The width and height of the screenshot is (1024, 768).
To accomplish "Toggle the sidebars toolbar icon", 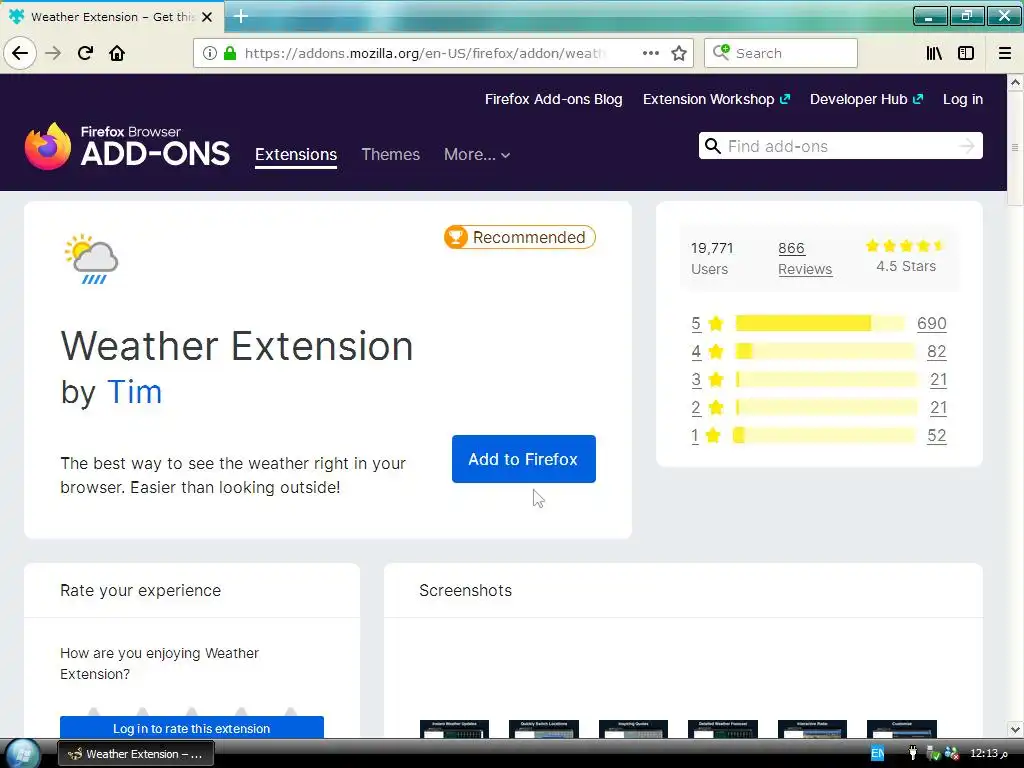I will pyautogui.click(x=966, y=53).
